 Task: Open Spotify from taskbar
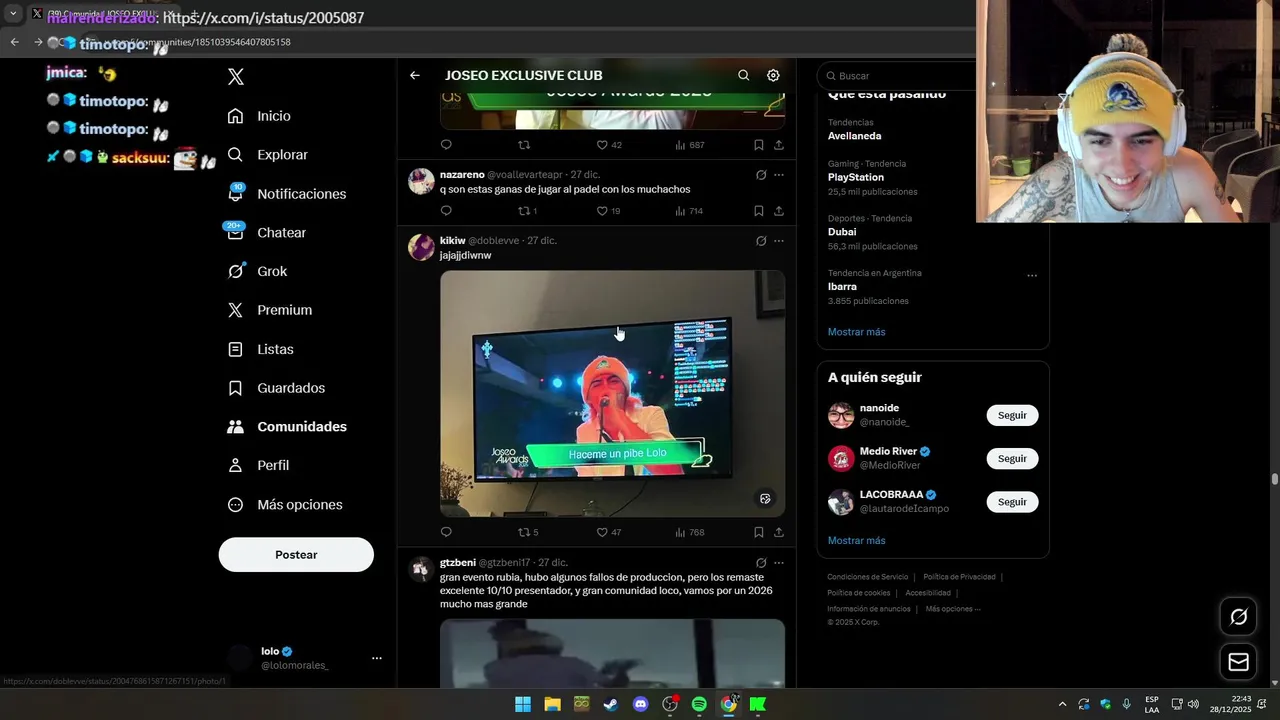[x=699, y=704]
